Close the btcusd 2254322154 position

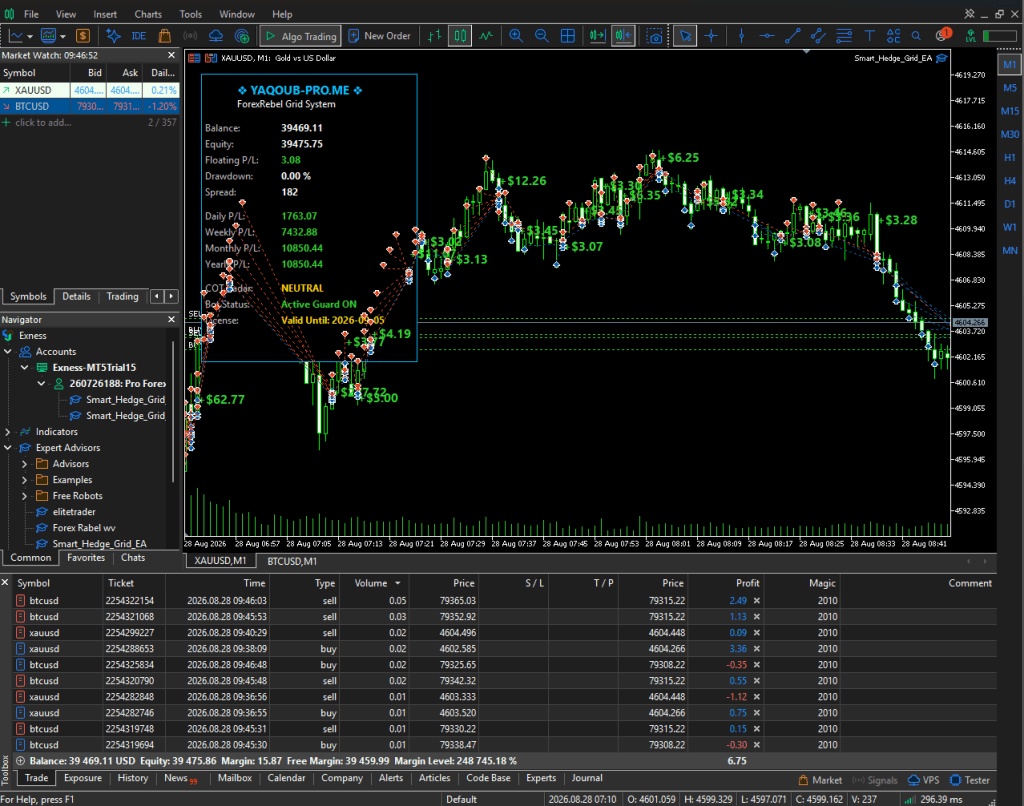[757, 600]
